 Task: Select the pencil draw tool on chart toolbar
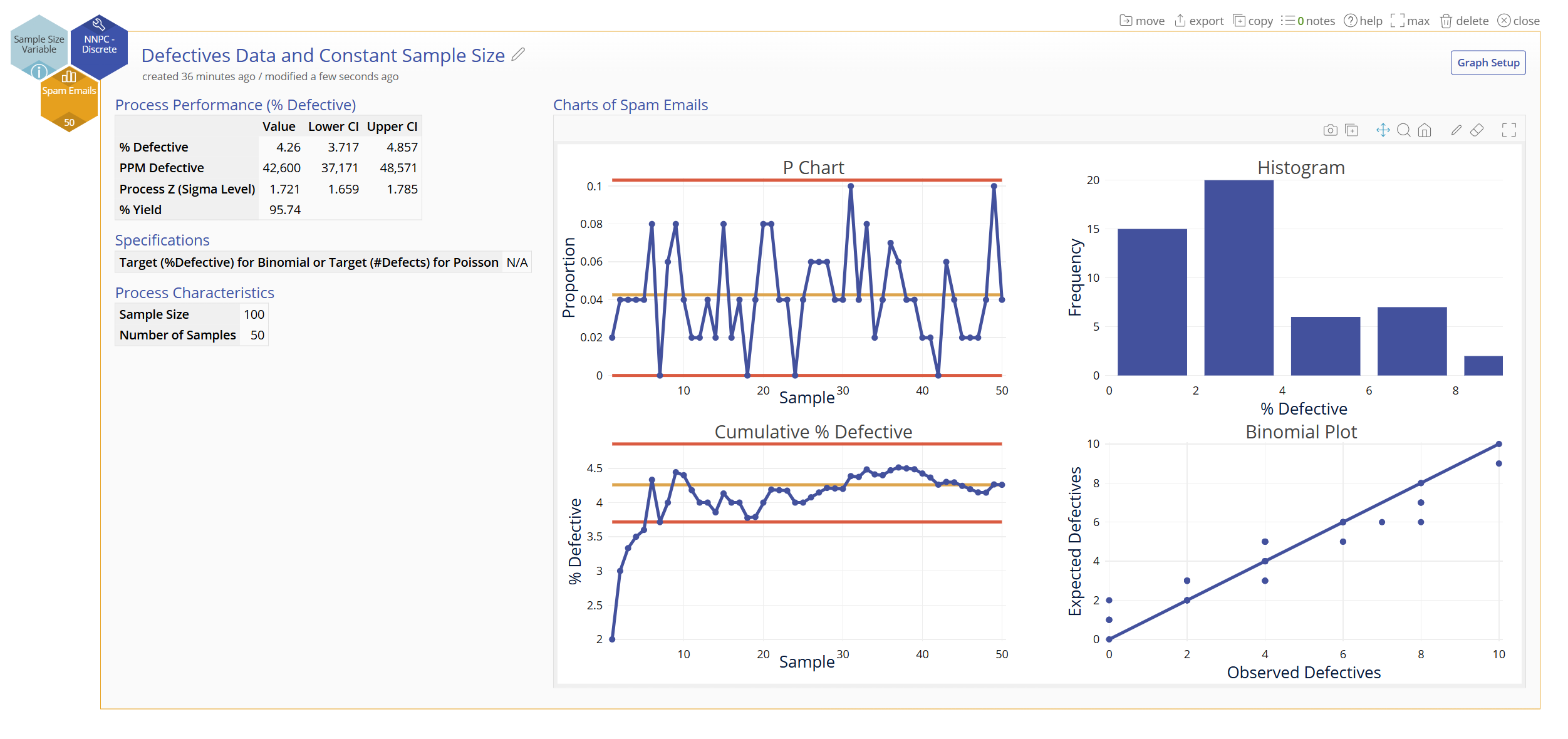coord(1456,130)
